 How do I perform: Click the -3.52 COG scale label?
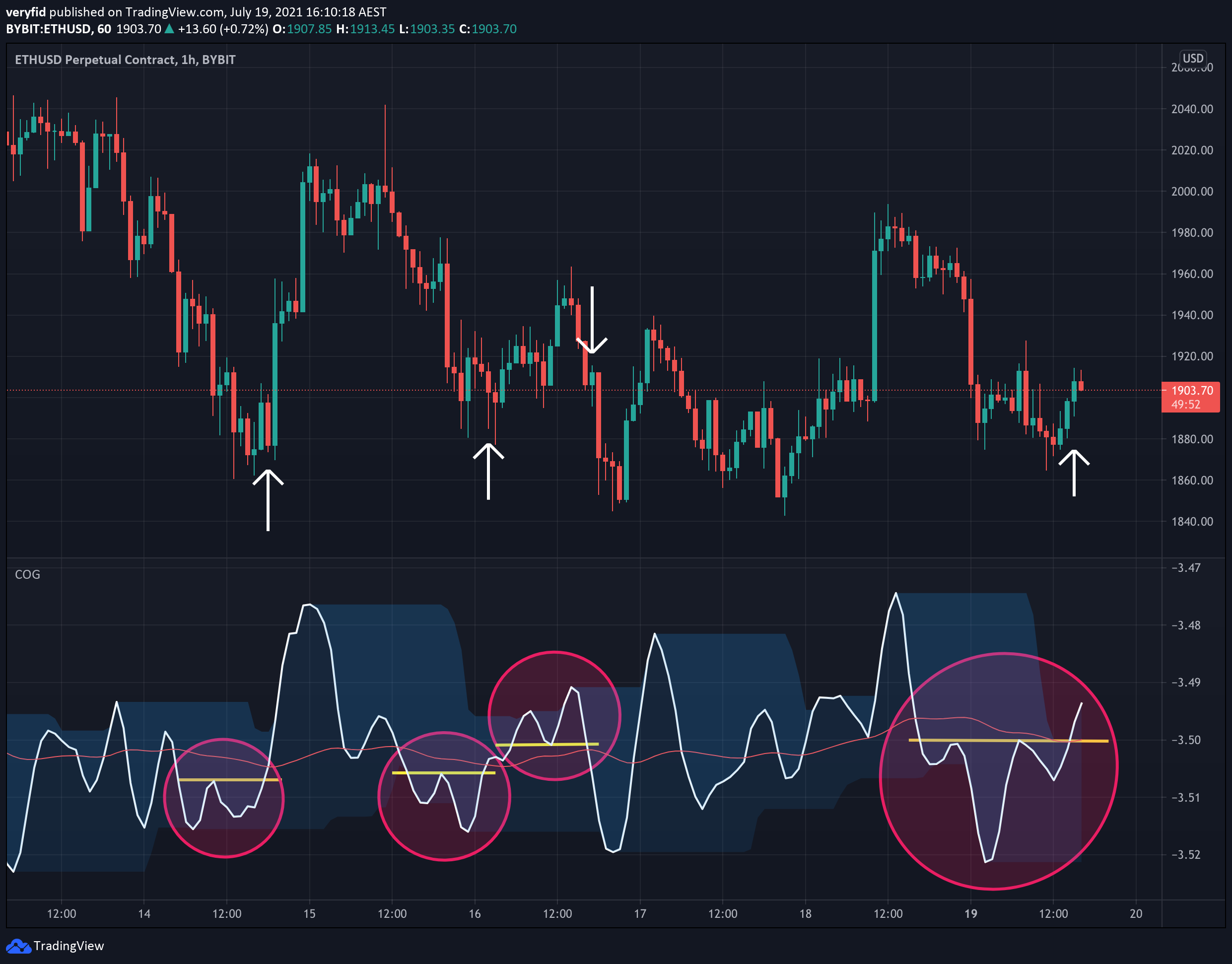[x=1186, y=854]
